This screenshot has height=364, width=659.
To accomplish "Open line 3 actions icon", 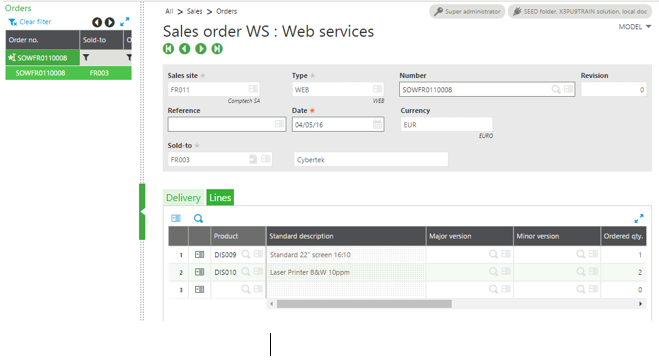I will pyautogui.click(x=200, y=290).
